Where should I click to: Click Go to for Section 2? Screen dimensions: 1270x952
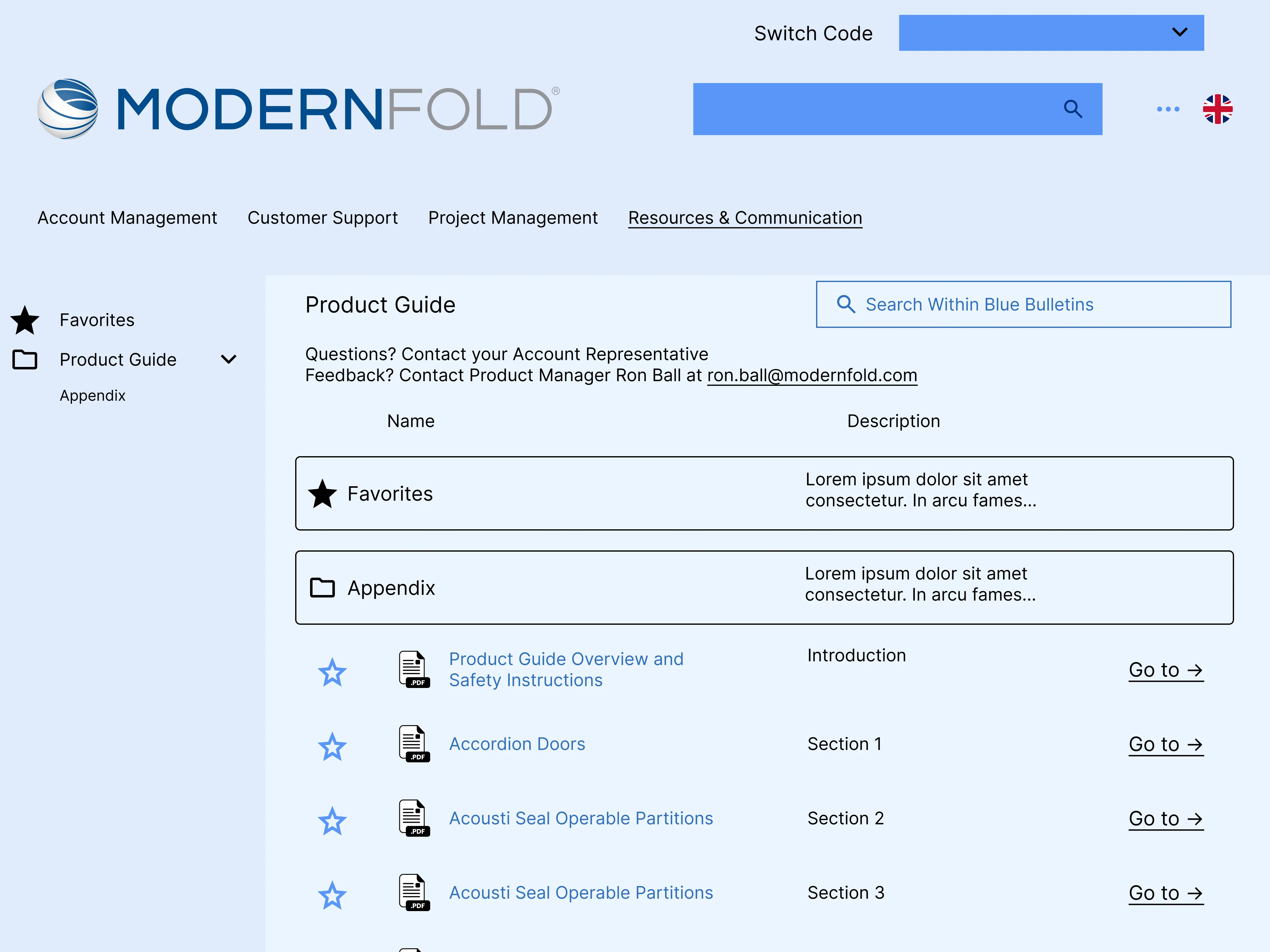[1166, 819]
